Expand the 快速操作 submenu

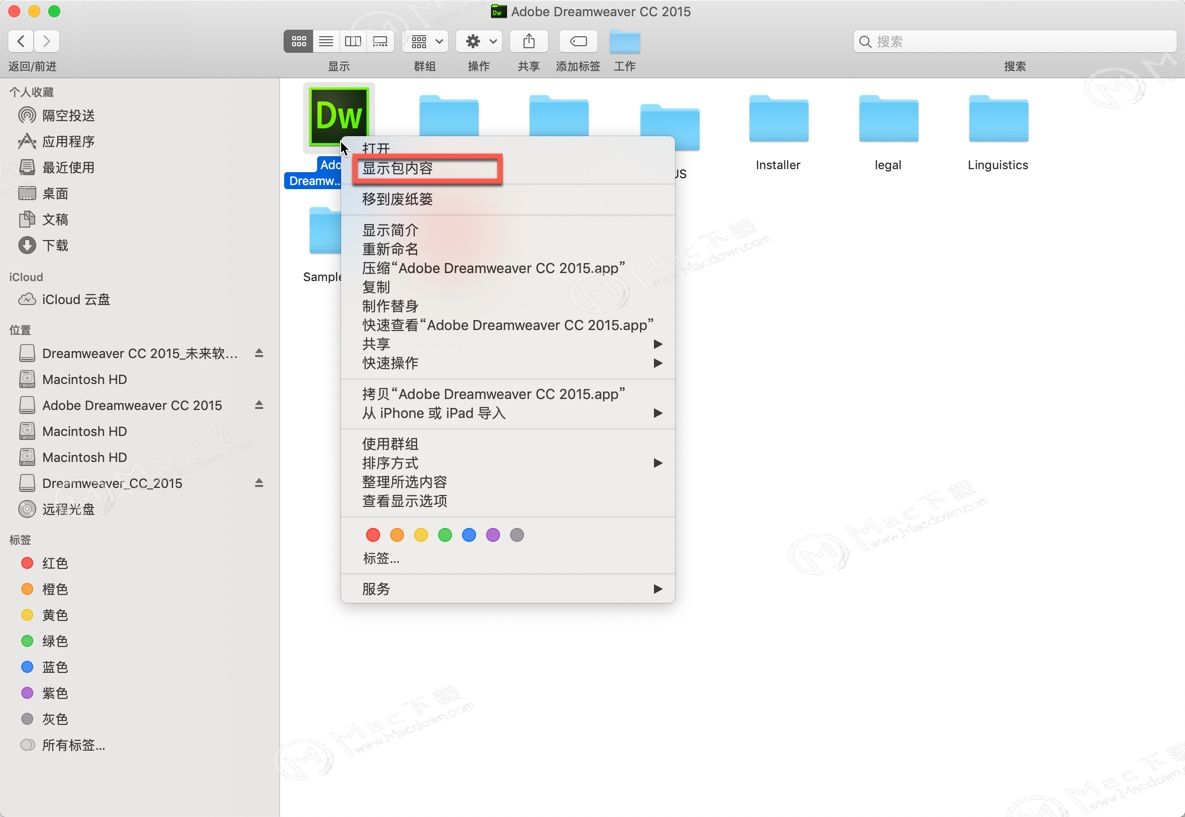tap(508, 363)
